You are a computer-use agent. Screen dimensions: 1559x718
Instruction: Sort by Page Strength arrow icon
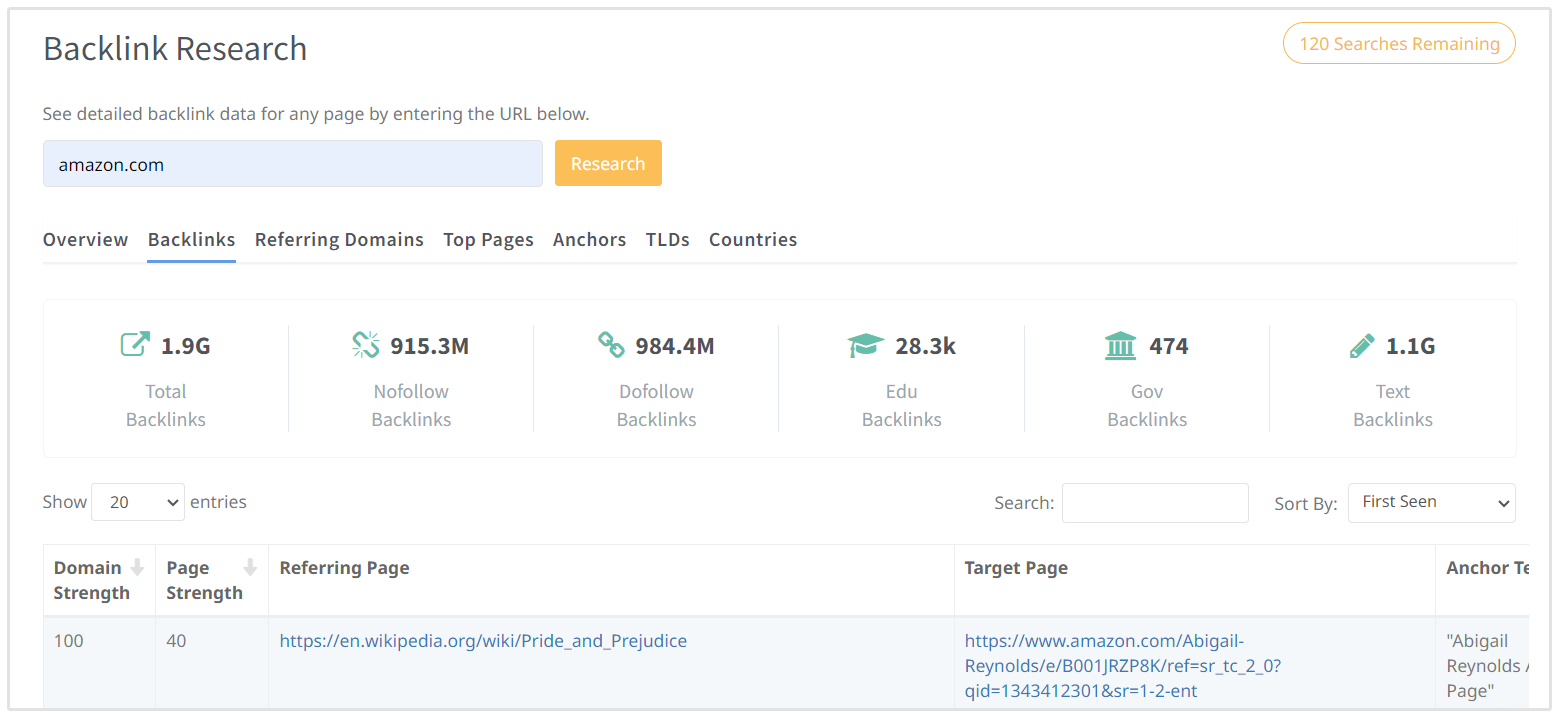tap(250, 568)
